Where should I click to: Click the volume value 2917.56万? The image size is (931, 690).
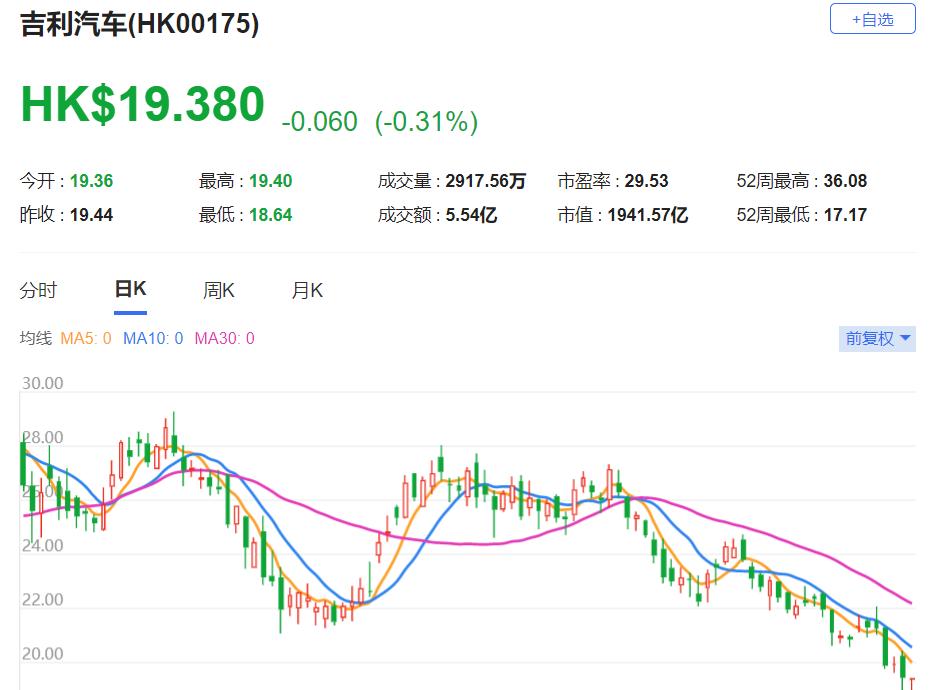click(486, 181)
